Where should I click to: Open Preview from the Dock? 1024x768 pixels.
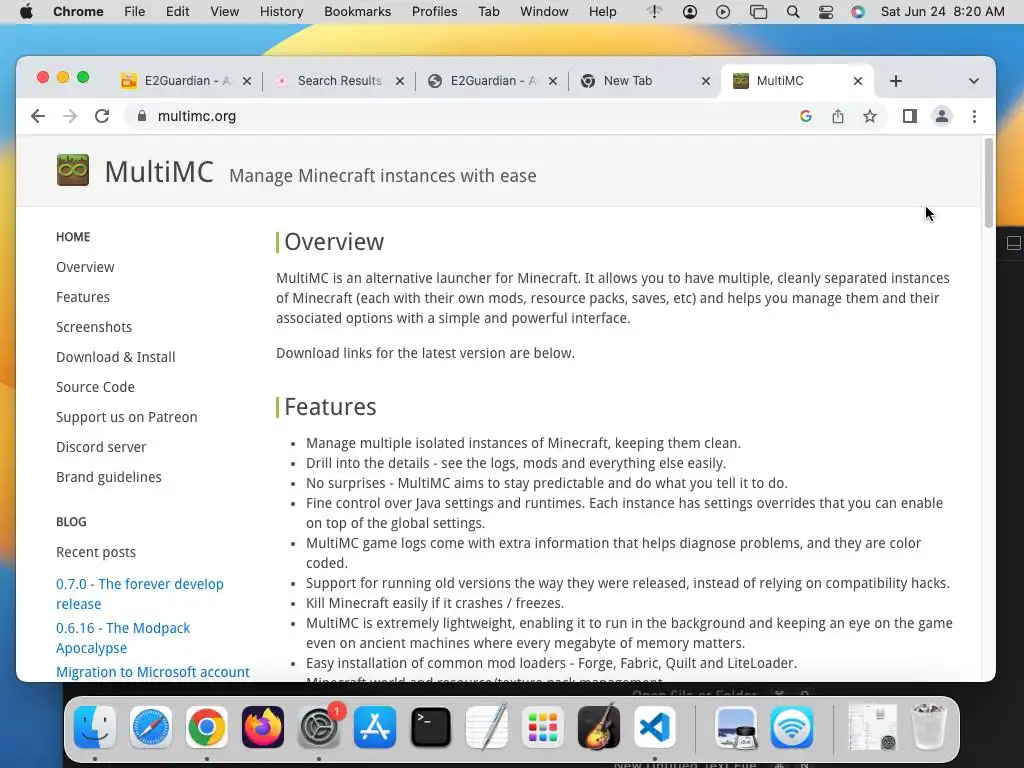point(736,727)
